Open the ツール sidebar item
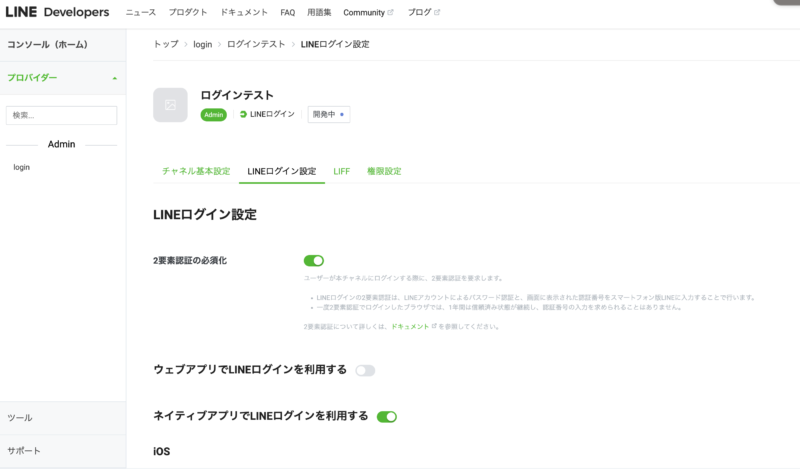Image resolution: width=800 pixels, height=473 pixels. [20, 418]
